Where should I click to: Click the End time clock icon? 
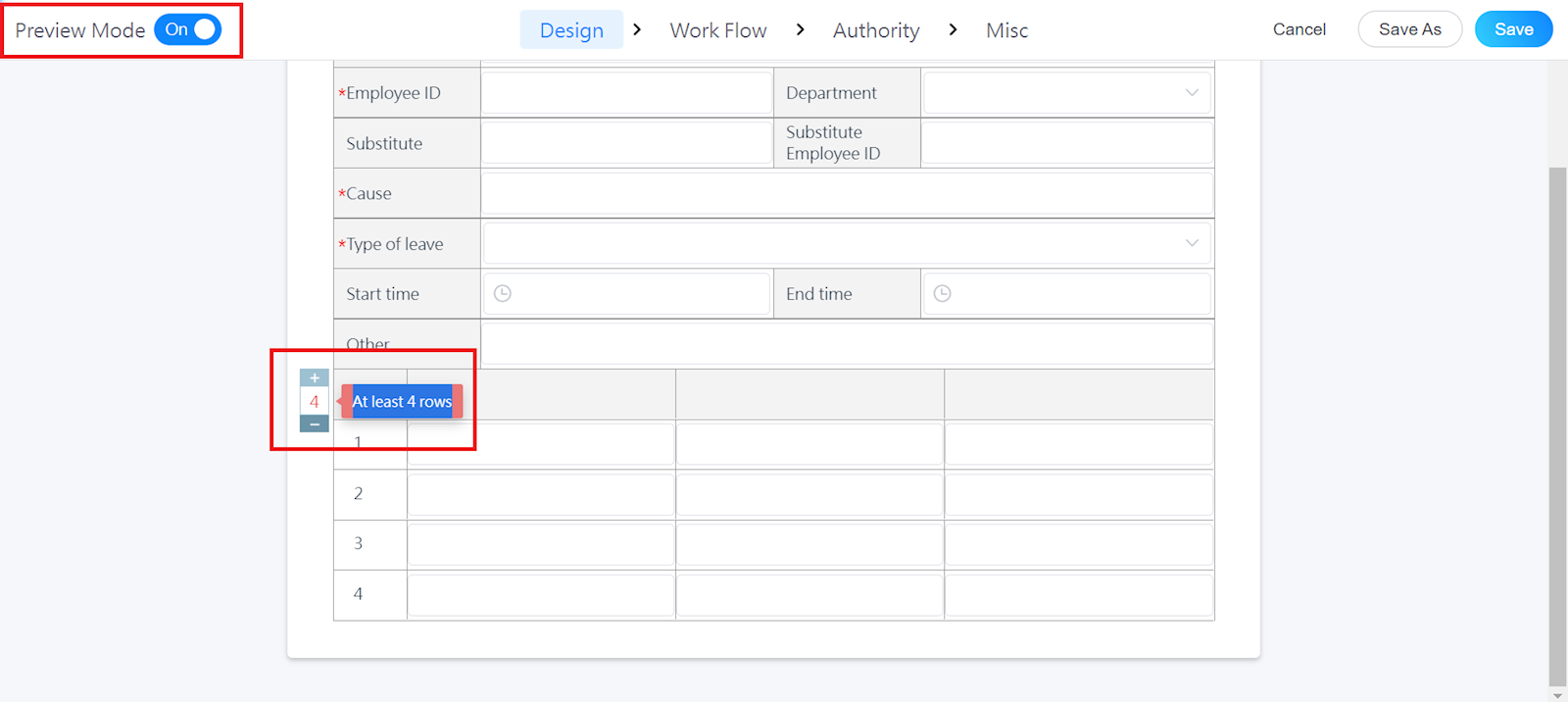pos(943,294)
